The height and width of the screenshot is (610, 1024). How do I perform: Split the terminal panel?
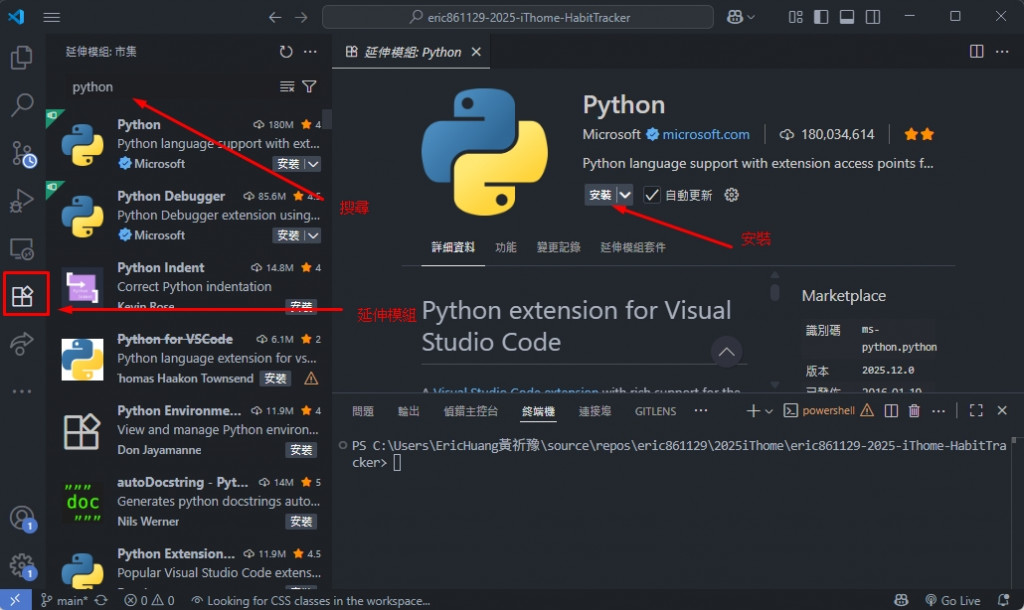tap(891, 410)
